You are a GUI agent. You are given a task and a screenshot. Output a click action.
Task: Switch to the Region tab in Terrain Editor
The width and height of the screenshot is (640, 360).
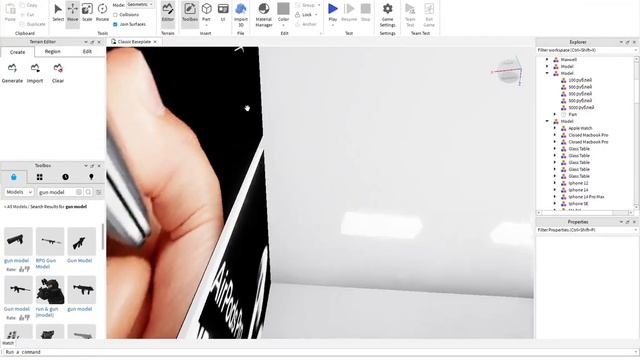tap(52, 51)
